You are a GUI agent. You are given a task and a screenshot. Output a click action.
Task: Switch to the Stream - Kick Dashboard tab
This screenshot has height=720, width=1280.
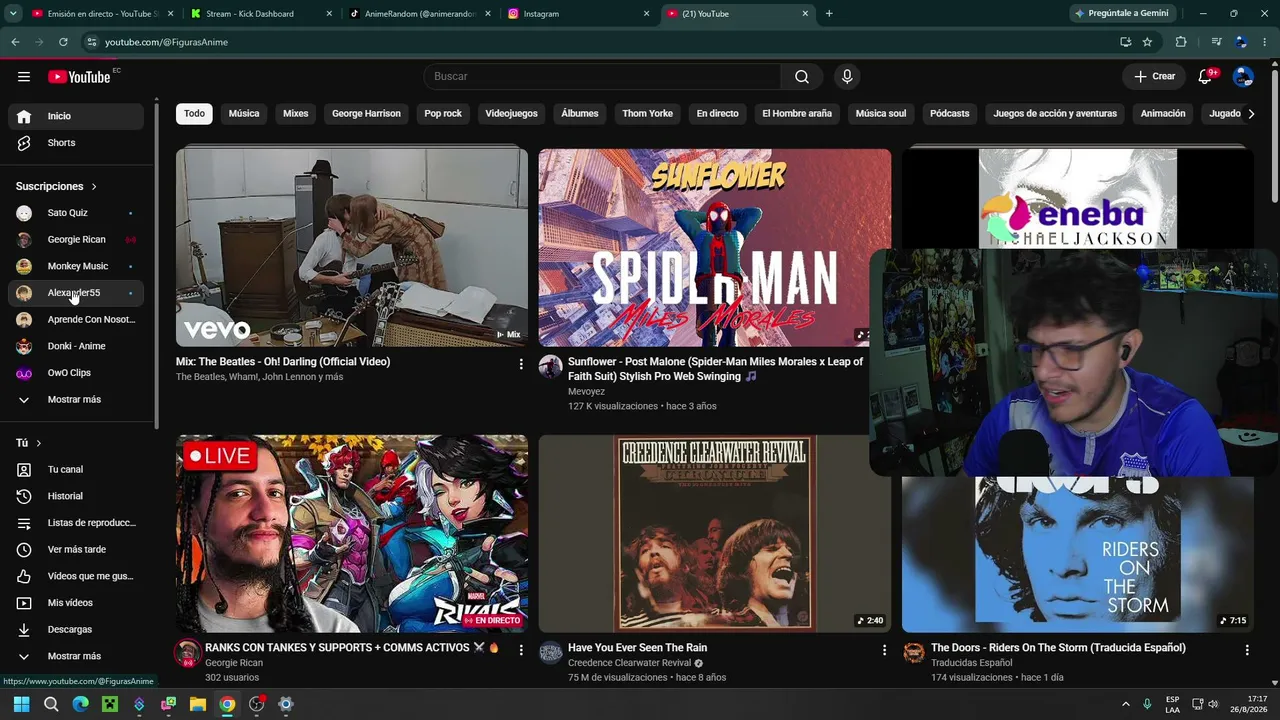point(259,14)
